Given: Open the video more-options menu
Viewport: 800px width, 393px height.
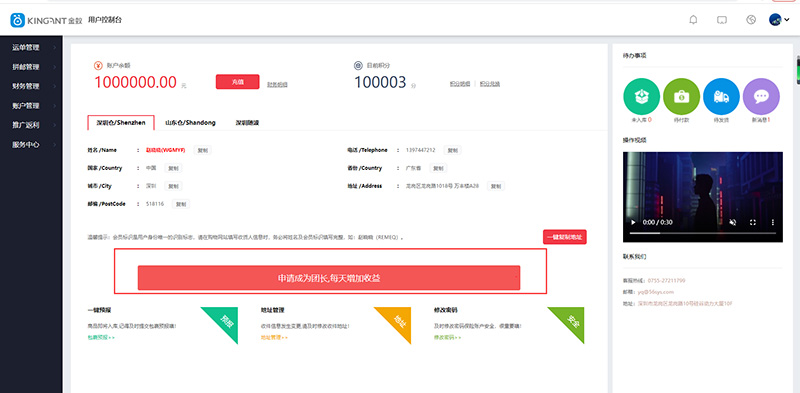Looking at the screenshot, I should 772,223.
